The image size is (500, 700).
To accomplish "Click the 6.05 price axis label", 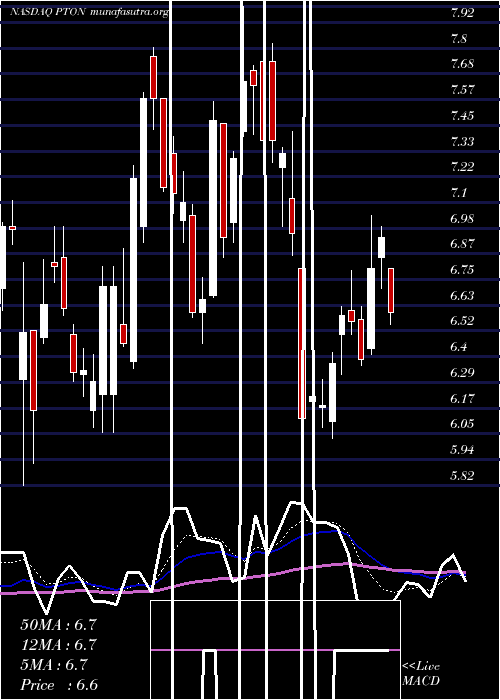I will pyautogui.click(x=462, y=424).
